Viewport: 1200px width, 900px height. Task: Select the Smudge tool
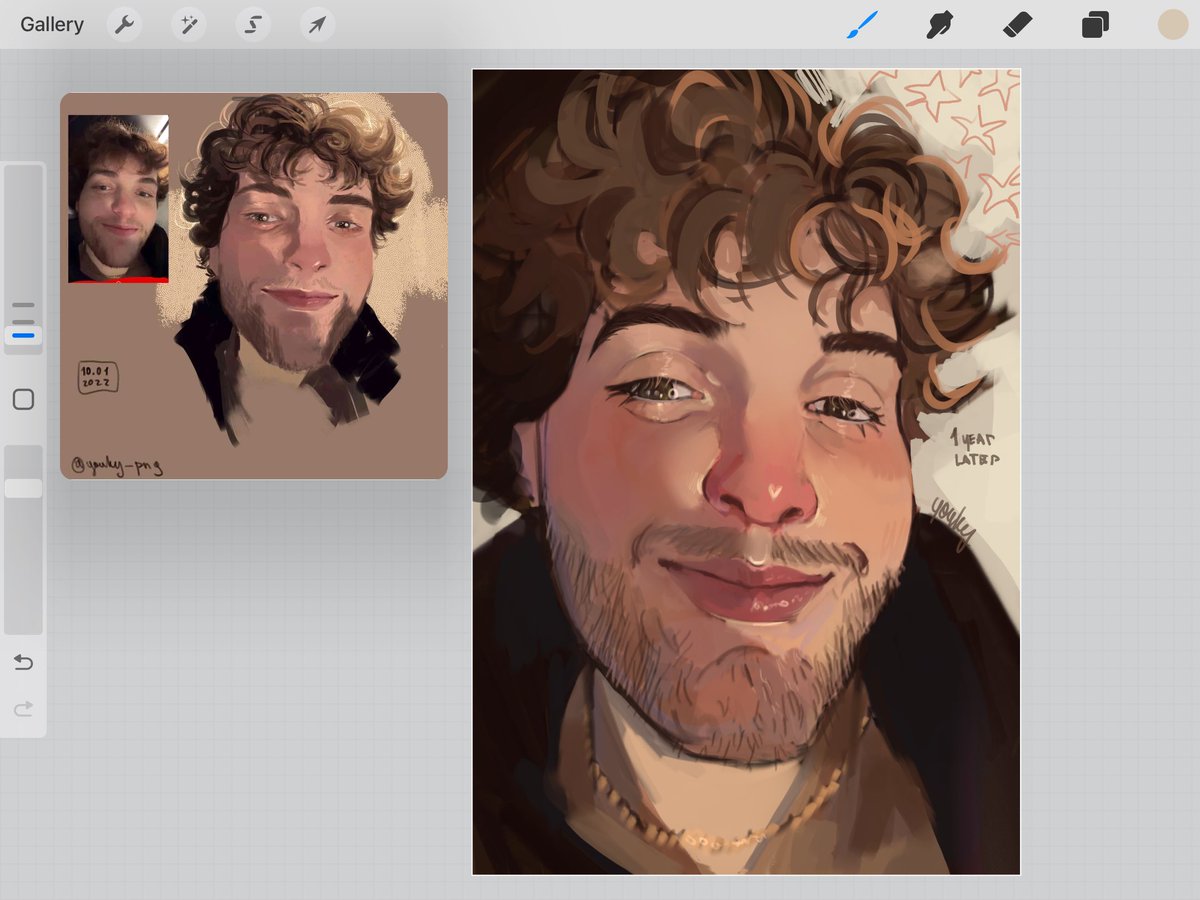click(x=939, y=24)
